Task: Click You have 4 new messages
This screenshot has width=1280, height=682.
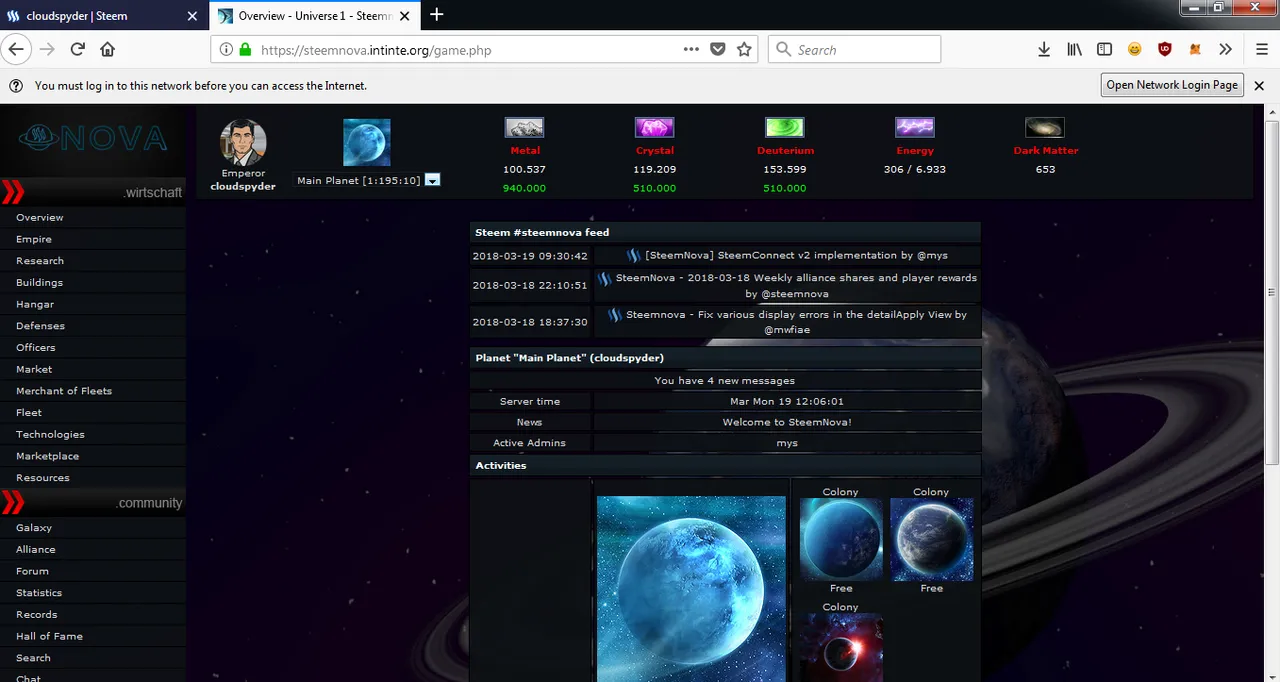Action: coord(725,381)
